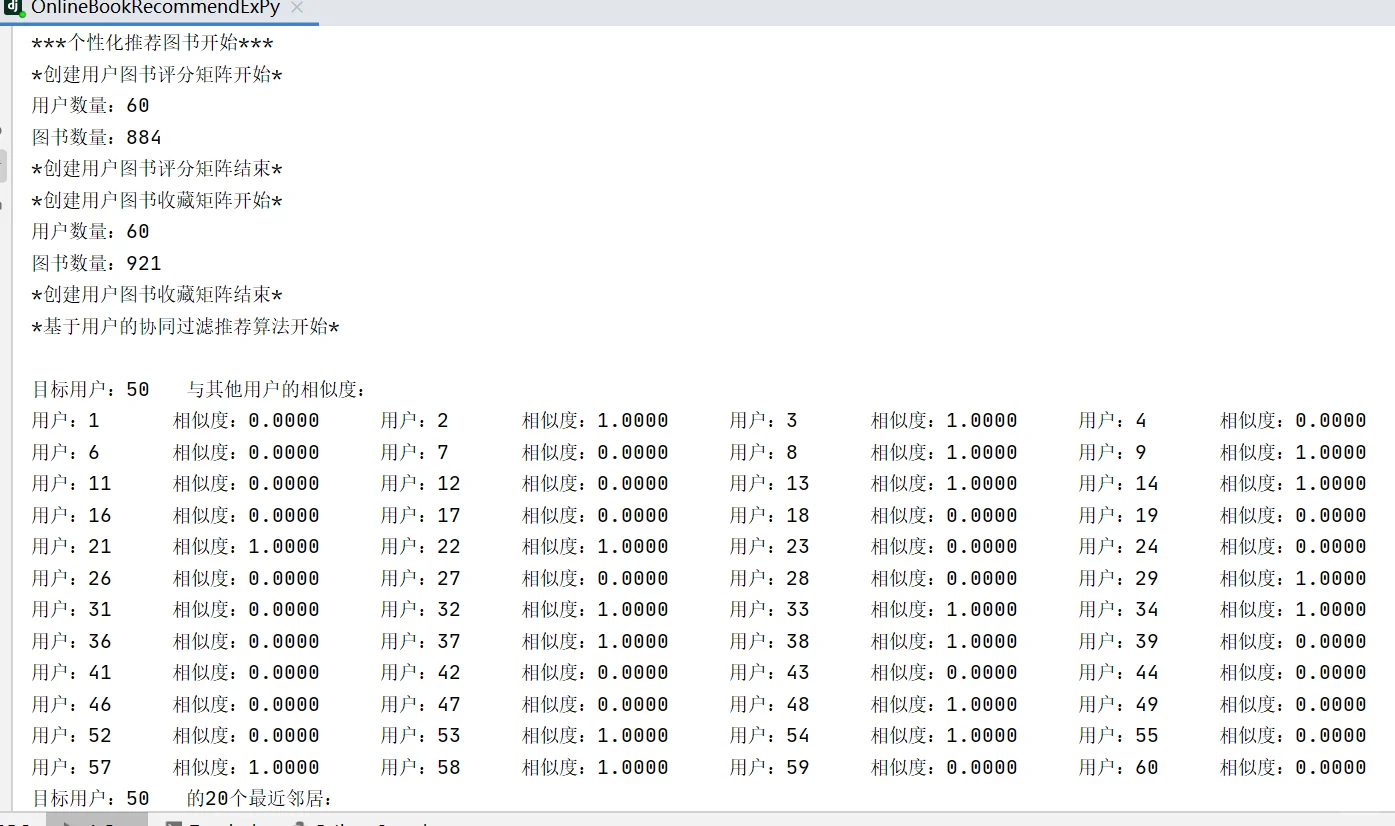Close the OnlineBookRecommendExPy run tab
Image resolution: width=1395 pixels, height=826 pixels.
click(296, 8)
